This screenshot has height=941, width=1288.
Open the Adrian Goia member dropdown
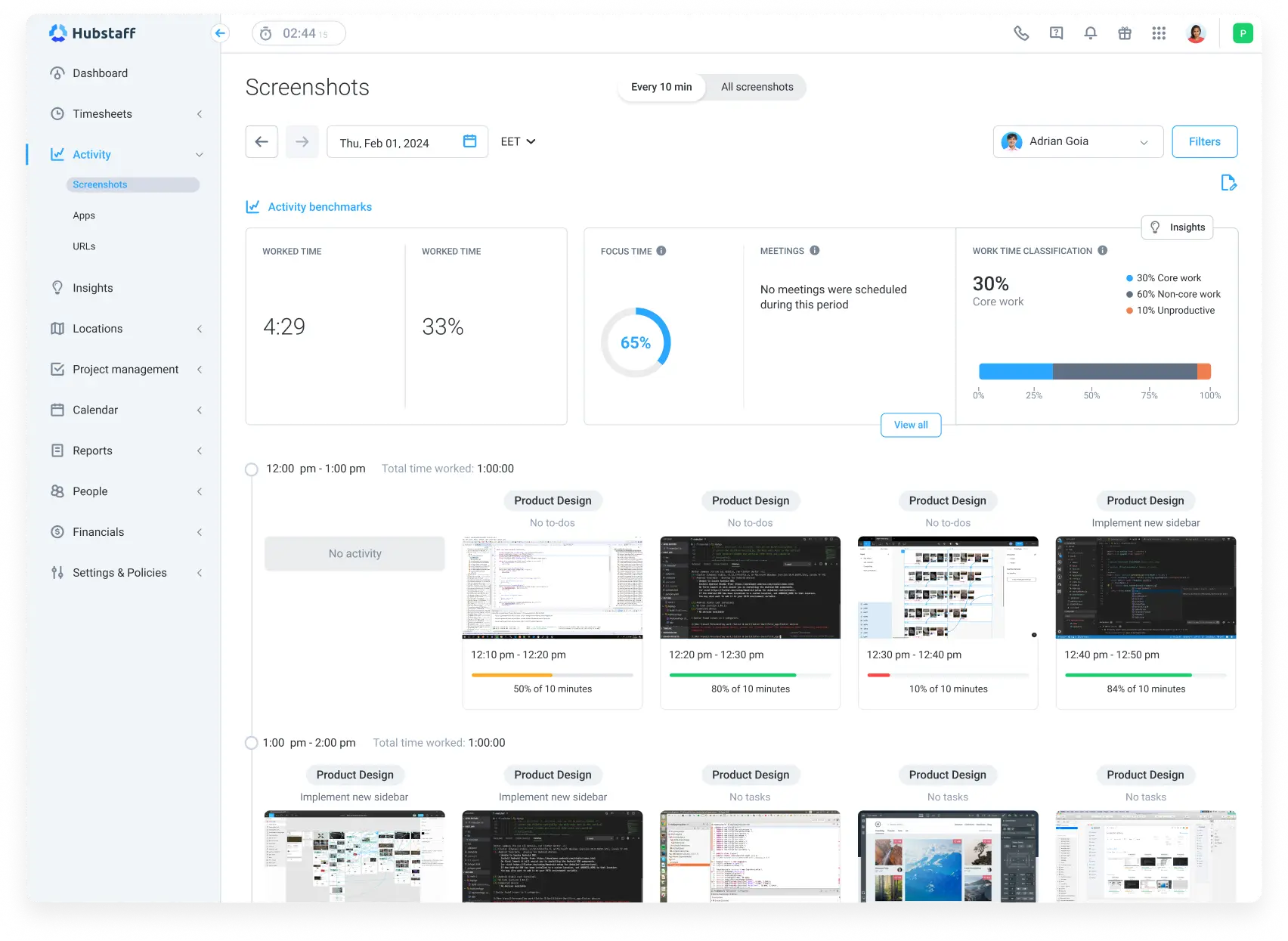pyautogui.click(x=1078, y=141)
